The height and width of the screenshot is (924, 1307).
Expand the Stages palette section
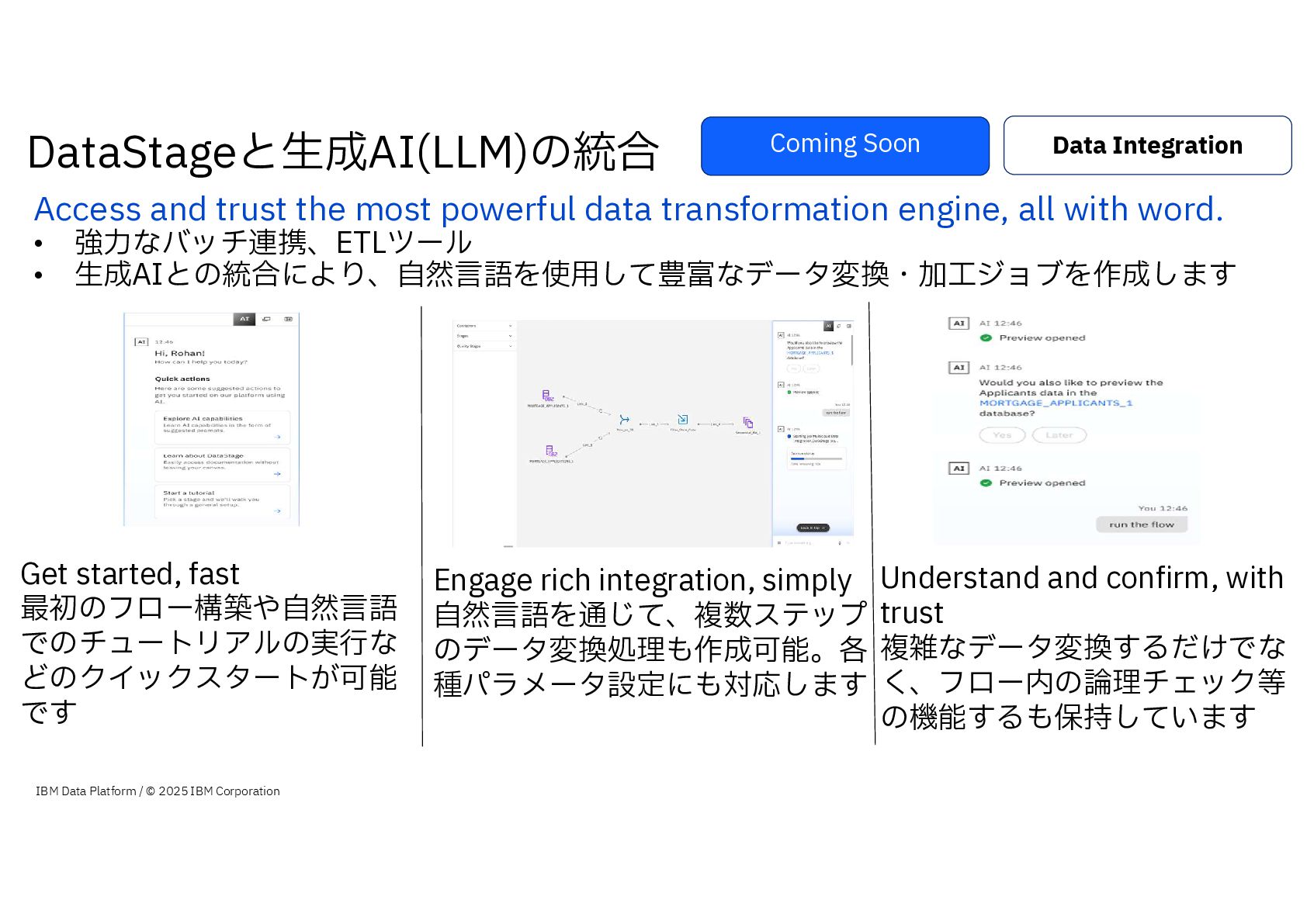(x=484, y=336)
